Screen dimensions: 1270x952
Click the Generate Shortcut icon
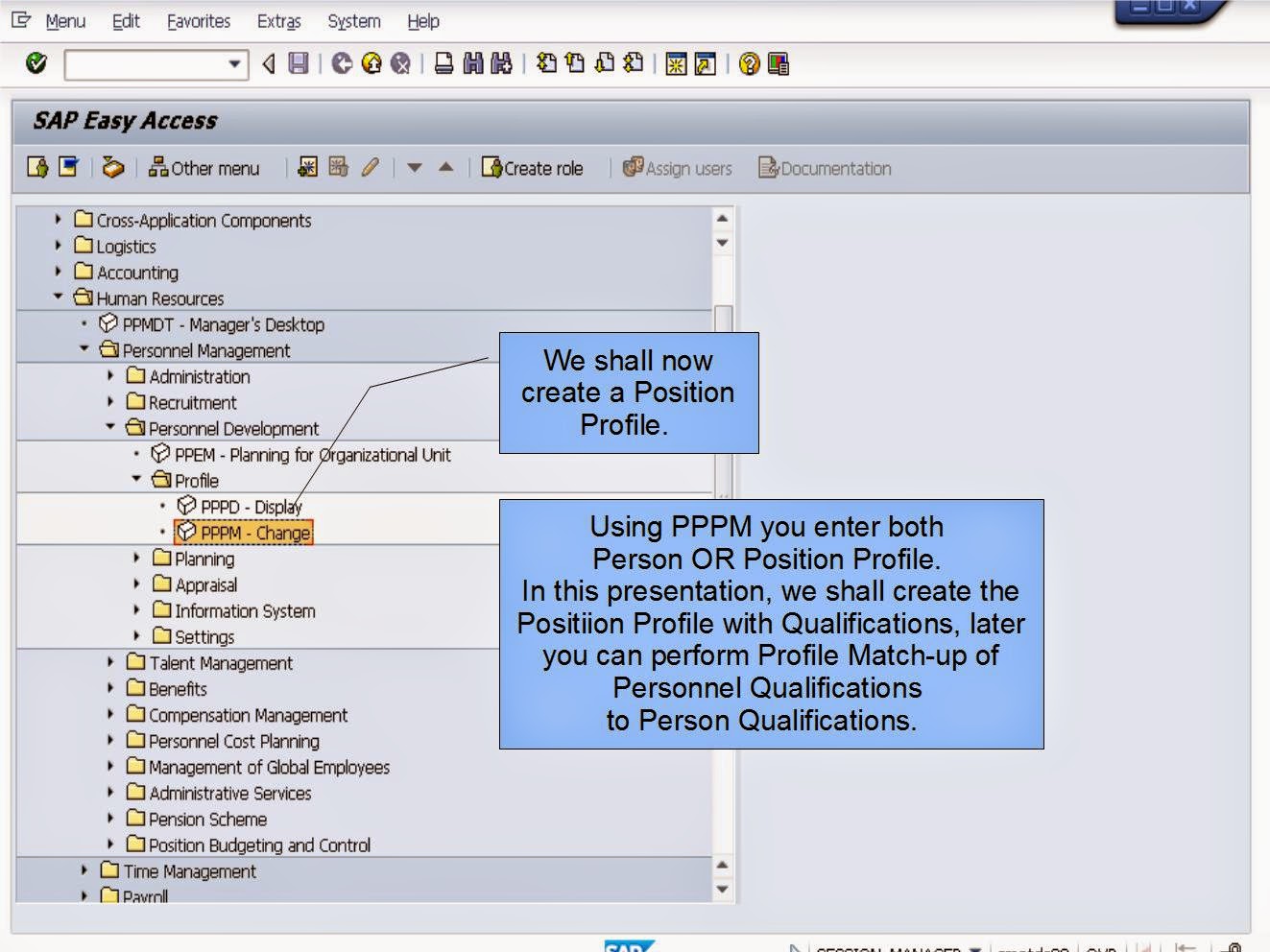(706, 64)
